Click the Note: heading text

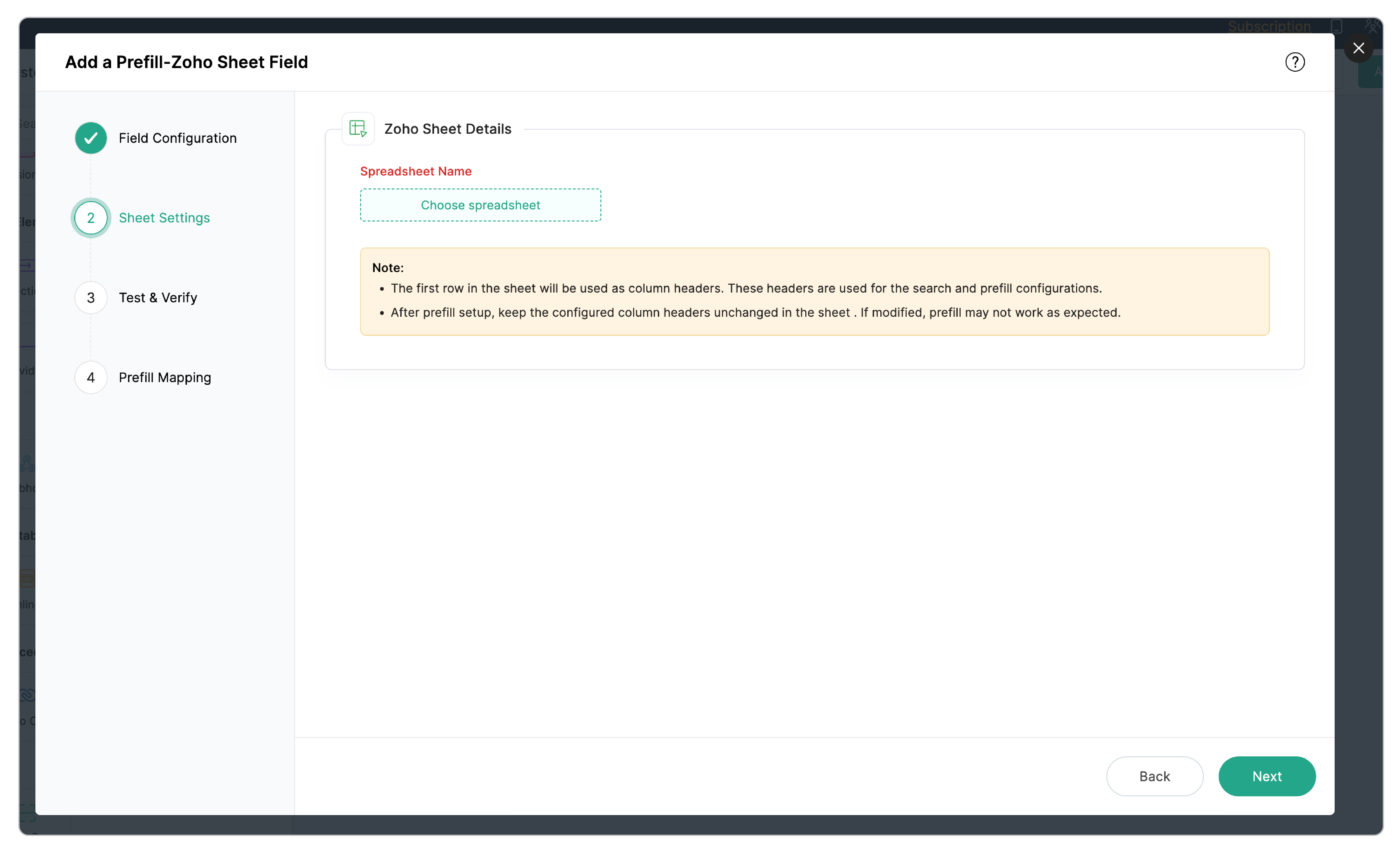(388, 267)
